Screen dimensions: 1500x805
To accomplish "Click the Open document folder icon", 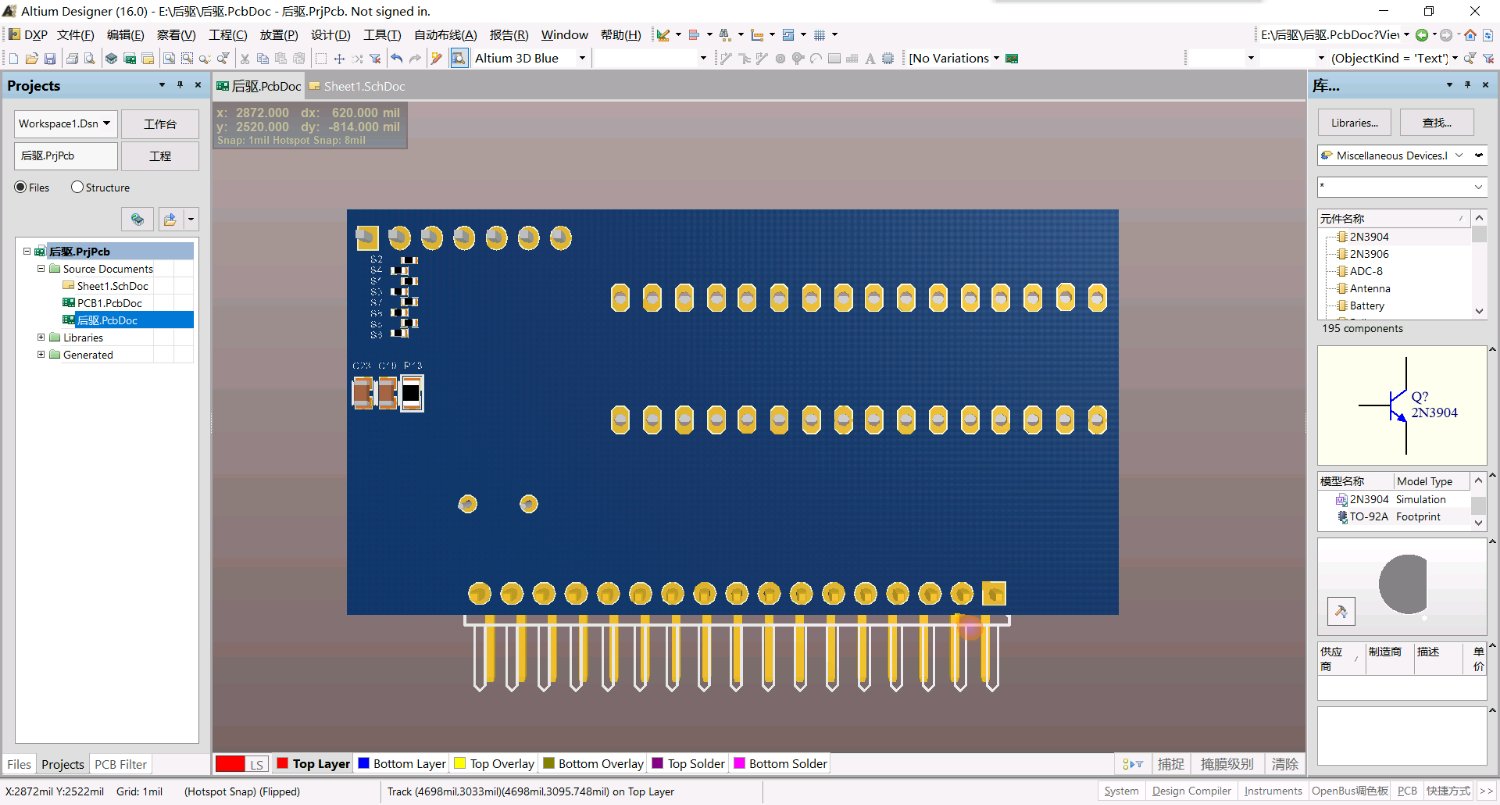I will click(x=32, y=59).
